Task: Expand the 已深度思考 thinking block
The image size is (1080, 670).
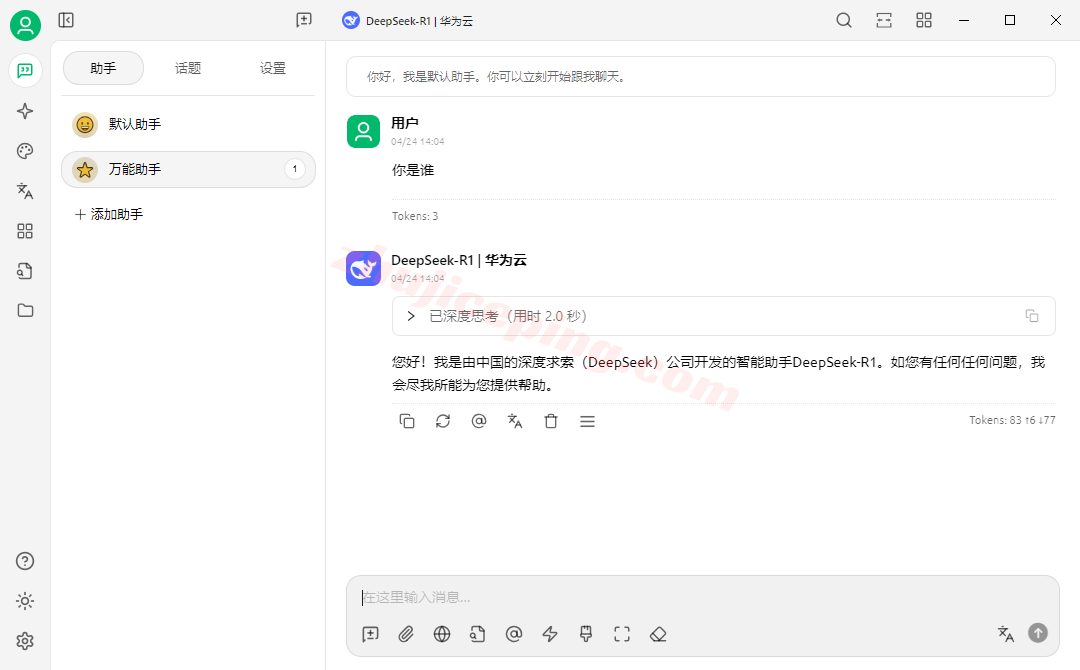Action: tap(411, 316)
